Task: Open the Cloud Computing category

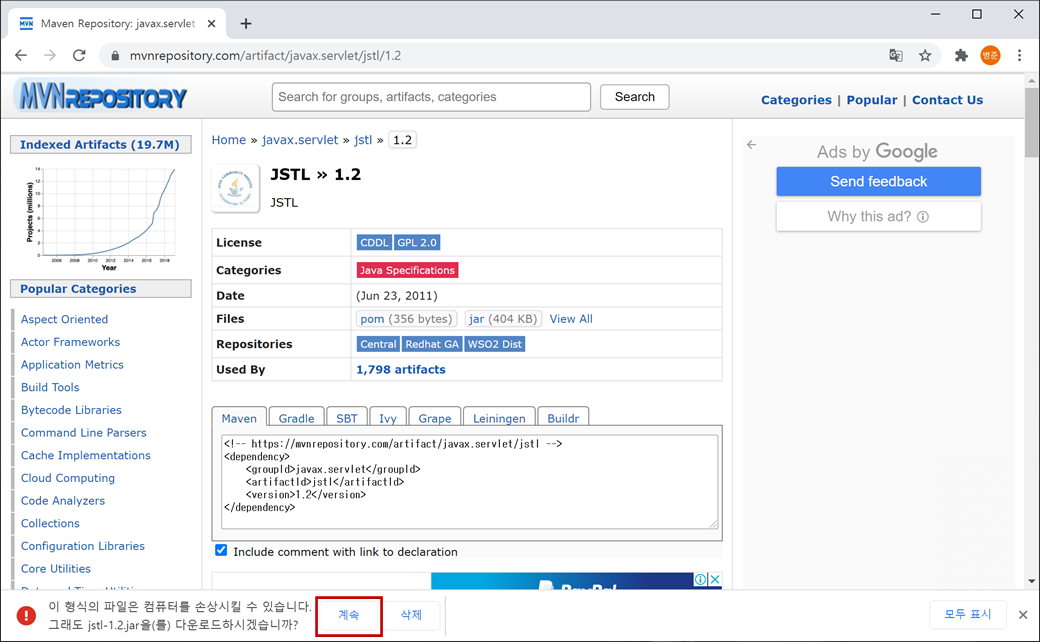Action: (68, 478)
